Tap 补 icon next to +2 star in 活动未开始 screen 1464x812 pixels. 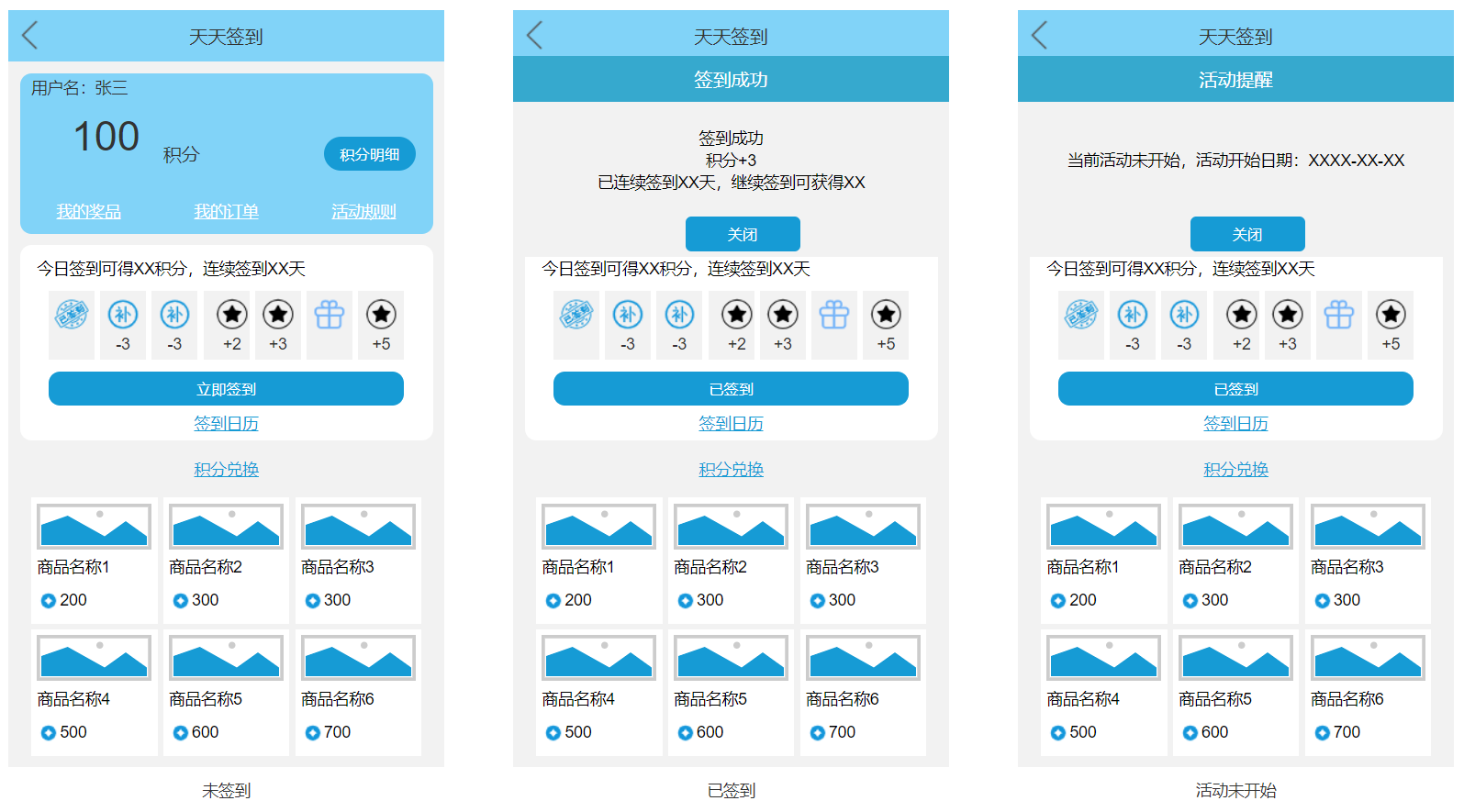[1184, 315]
